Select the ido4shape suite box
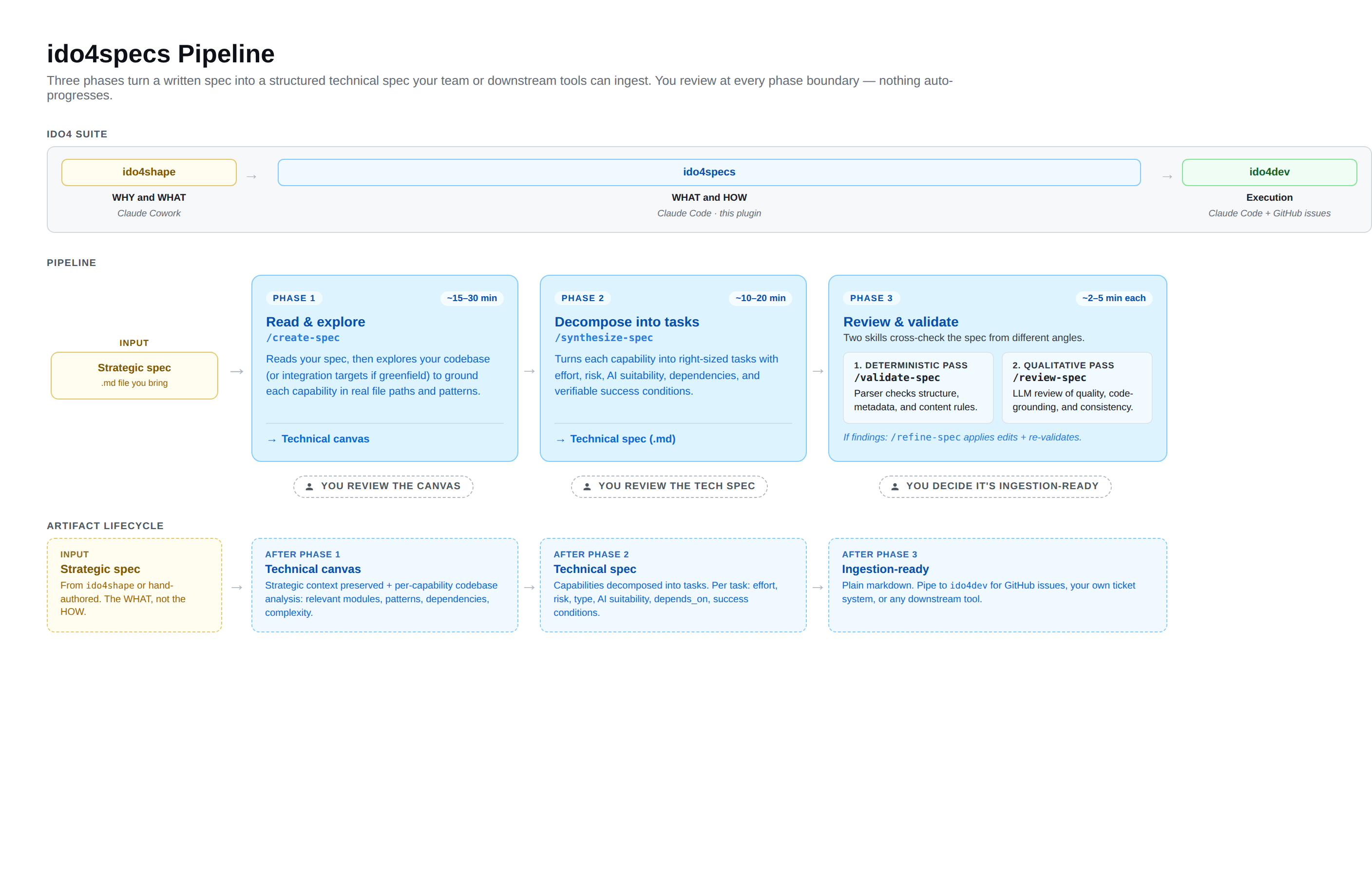This screenshot has height=877, width=1372. 149,172
